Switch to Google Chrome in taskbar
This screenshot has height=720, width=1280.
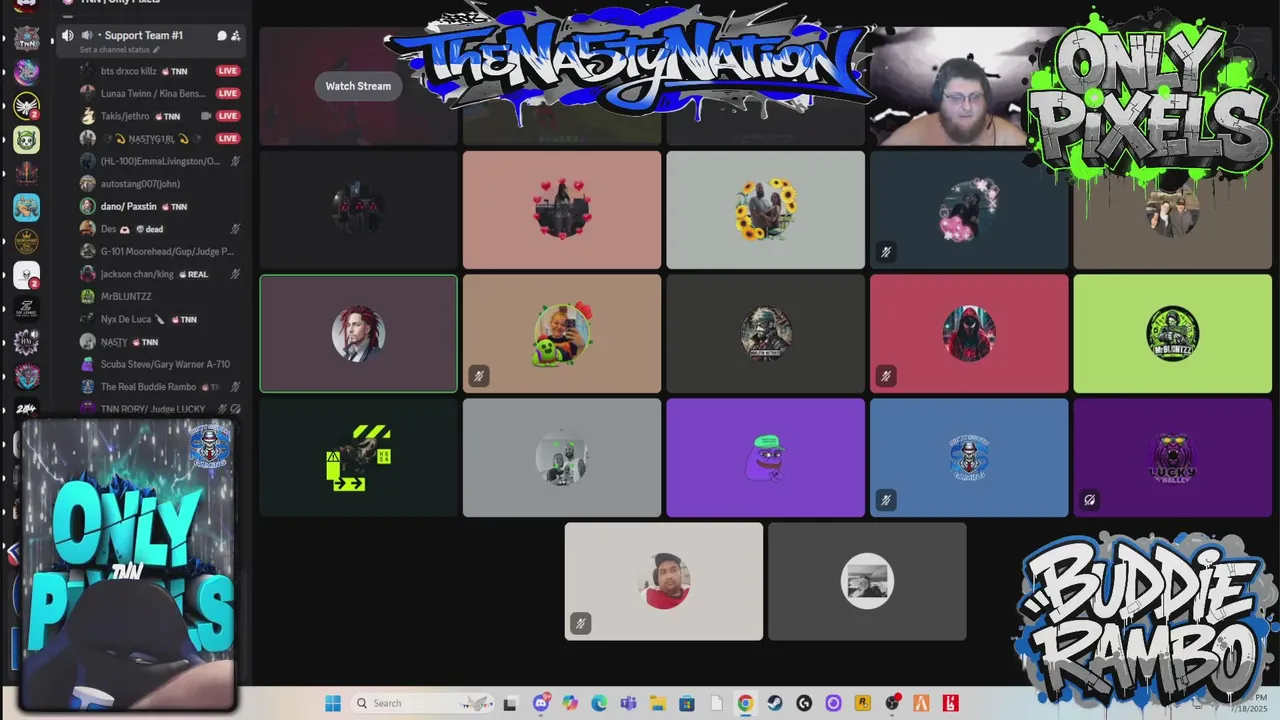click(745, 703)
